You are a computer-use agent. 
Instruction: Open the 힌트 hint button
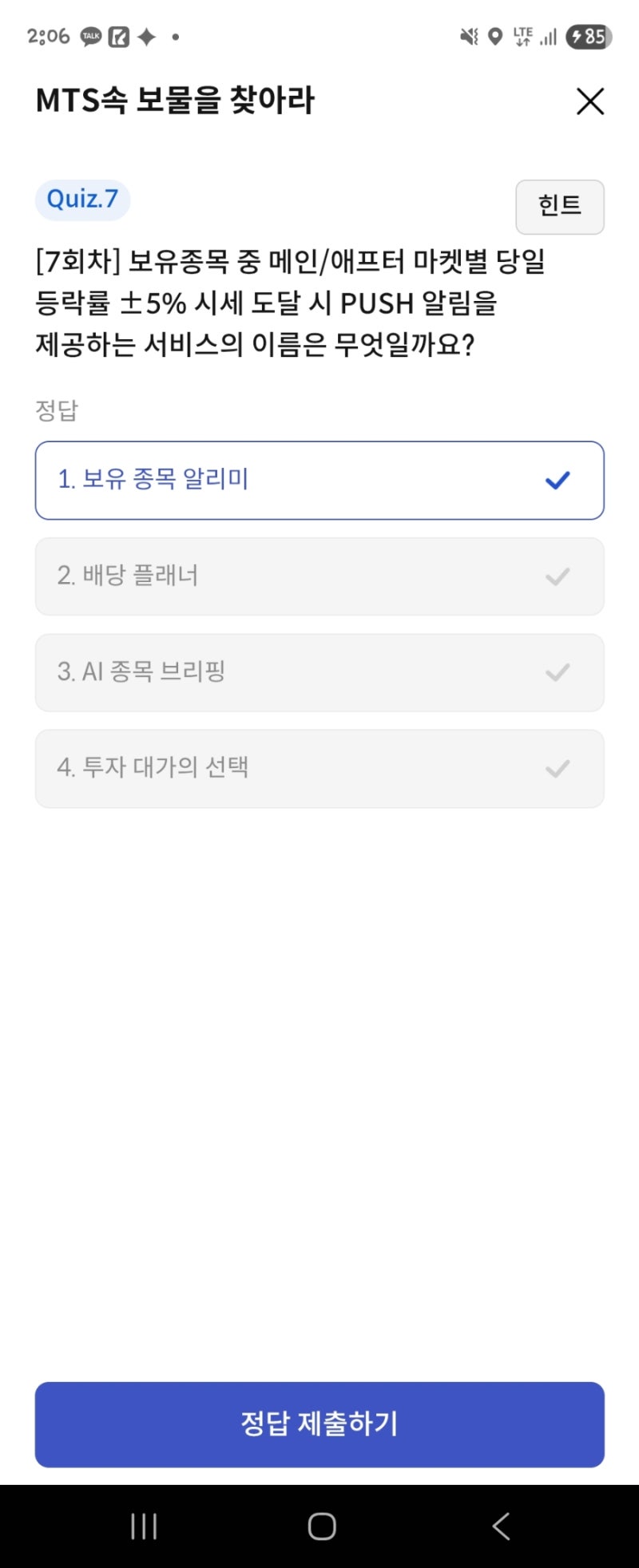(x=559, y=207)
